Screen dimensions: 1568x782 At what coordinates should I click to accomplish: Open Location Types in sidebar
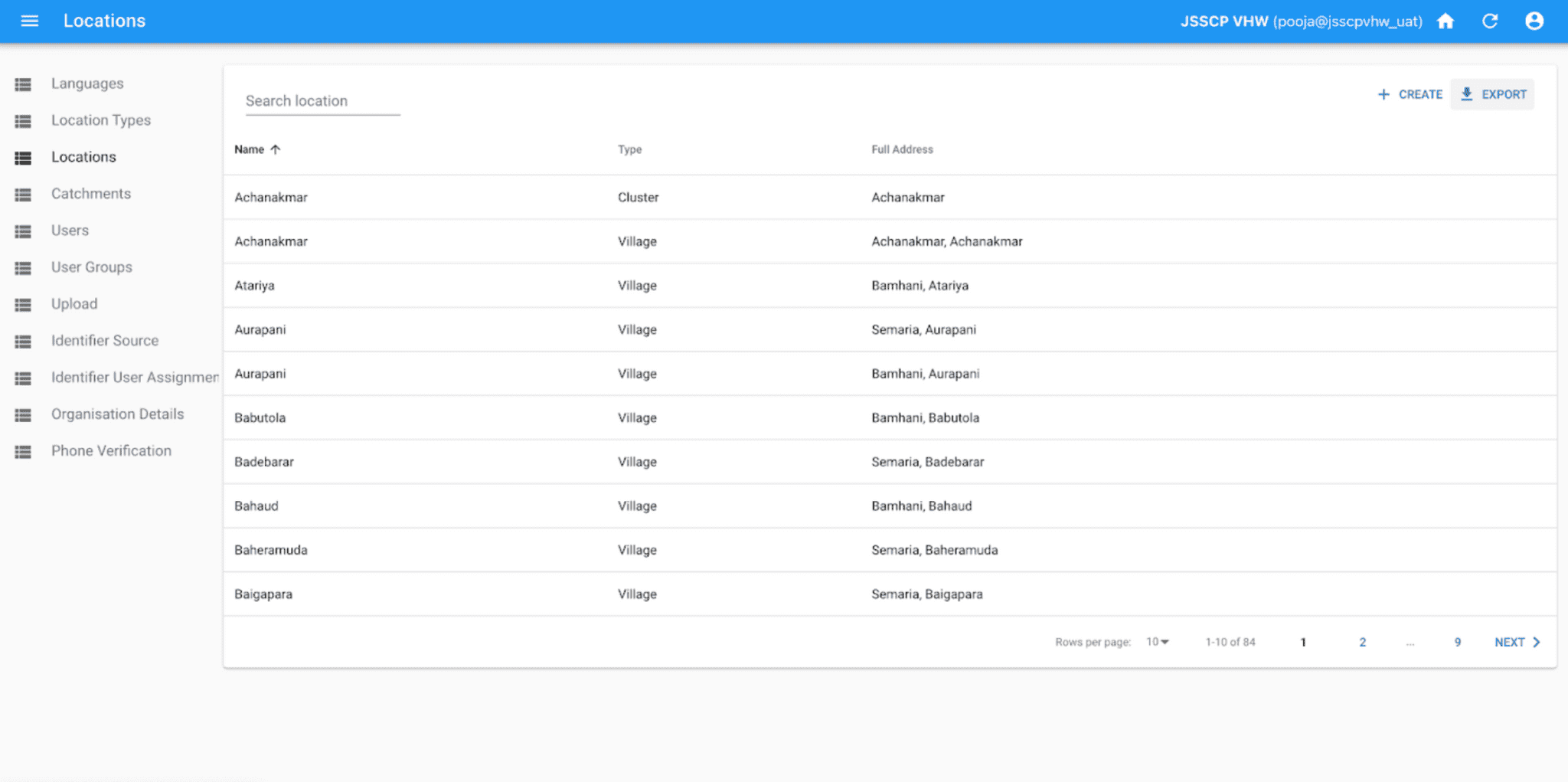coord(101,120)
